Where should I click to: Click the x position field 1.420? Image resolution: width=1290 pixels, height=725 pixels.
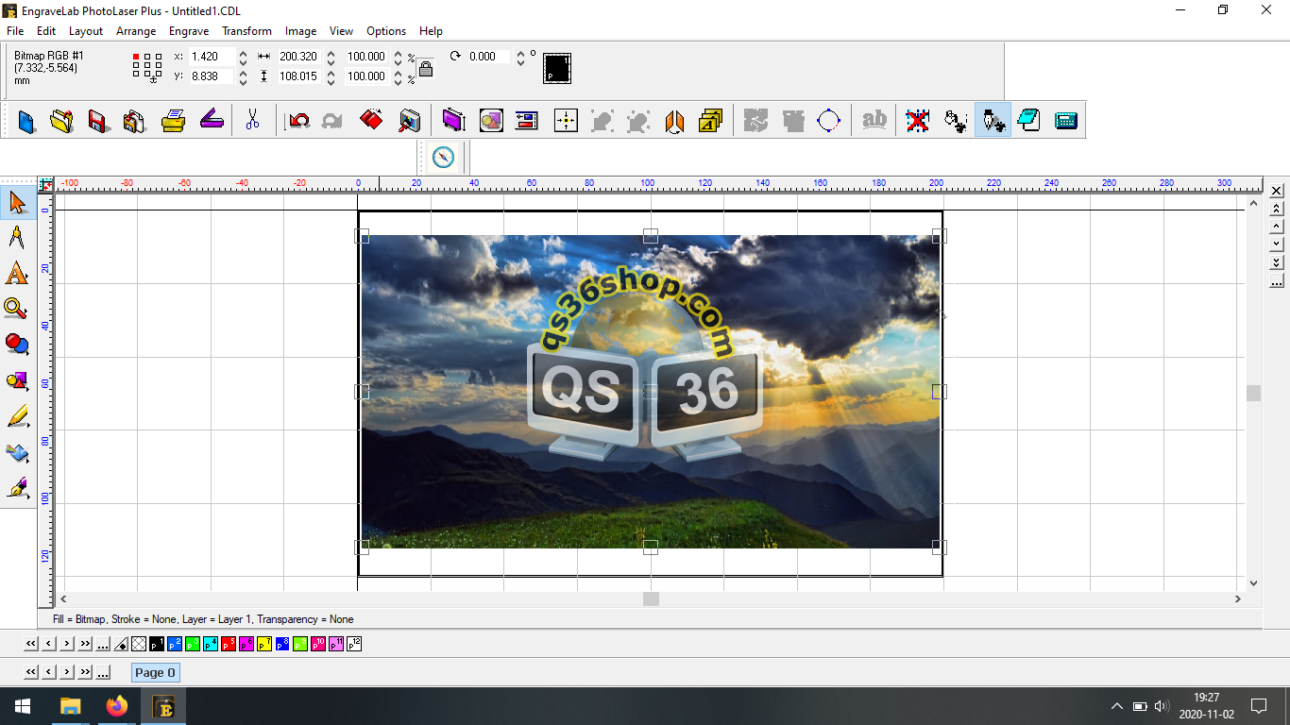tap(211, 57)
